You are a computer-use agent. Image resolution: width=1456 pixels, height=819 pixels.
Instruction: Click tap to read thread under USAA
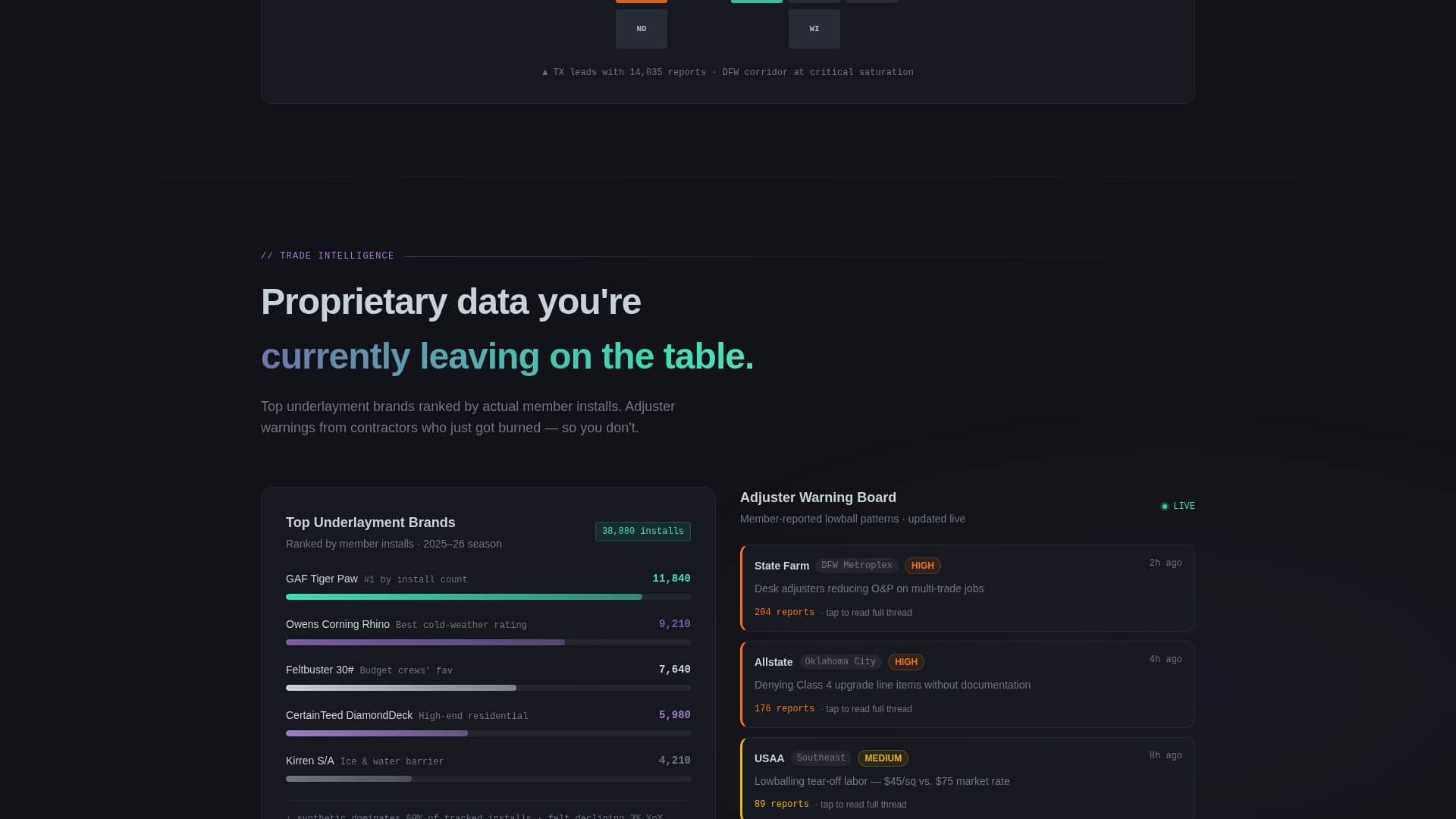point(863,805)
